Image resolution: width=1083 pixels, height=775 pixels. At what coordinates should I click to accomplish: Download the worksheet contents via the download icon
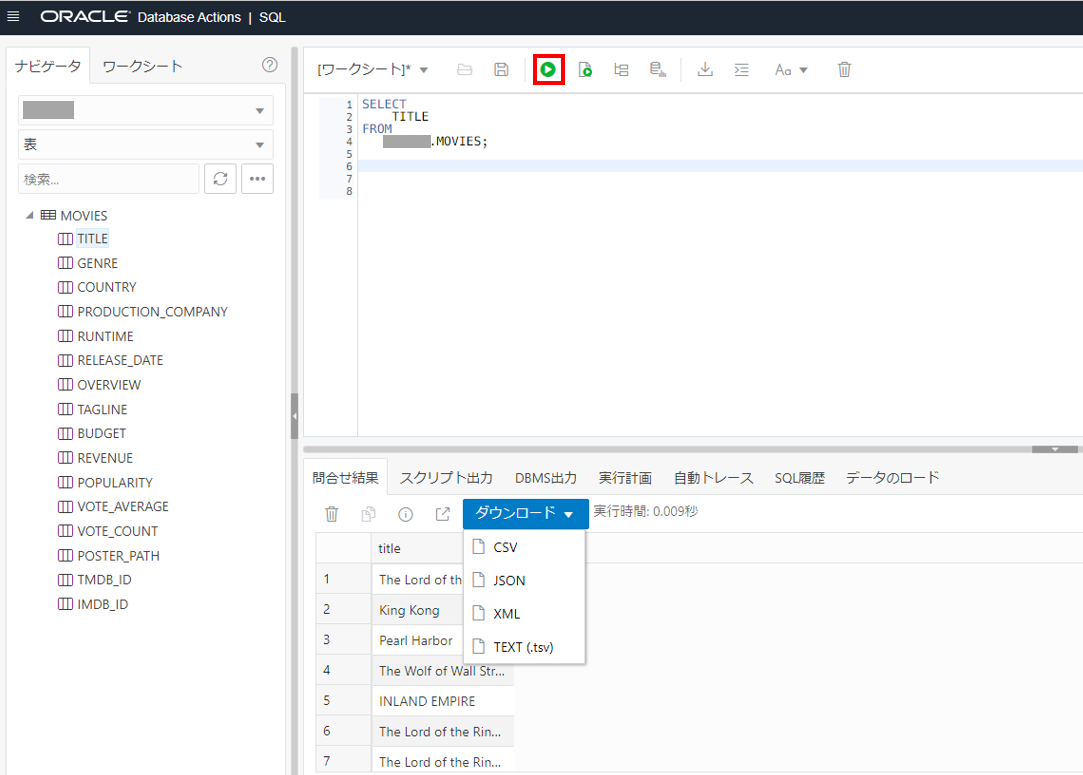[705, 69]
